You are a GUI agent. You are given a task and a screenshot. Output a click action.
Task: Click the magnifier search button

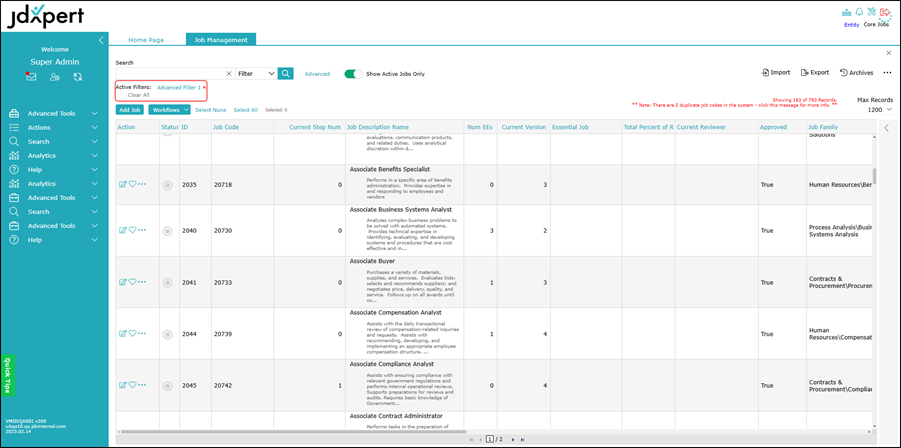click(x=286, y=74)
